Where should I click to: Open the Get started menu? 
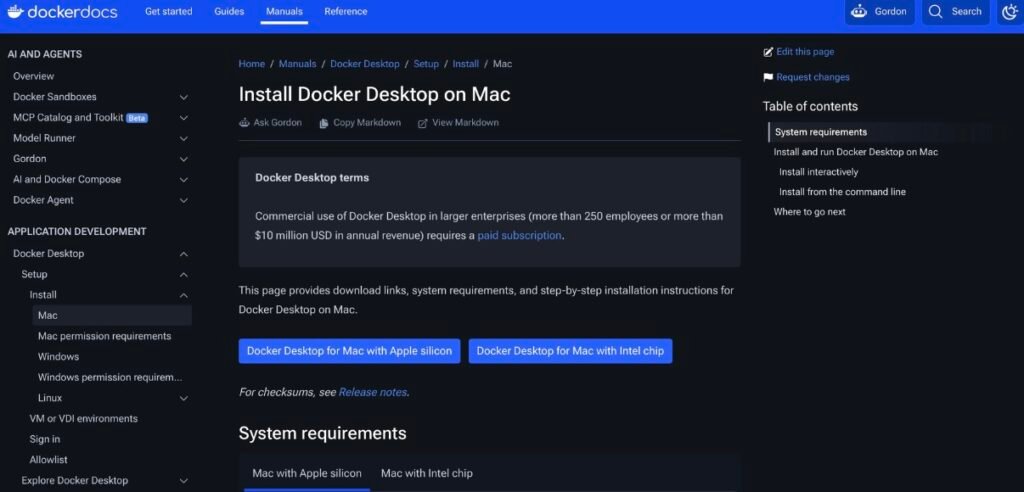coord(168,11)
